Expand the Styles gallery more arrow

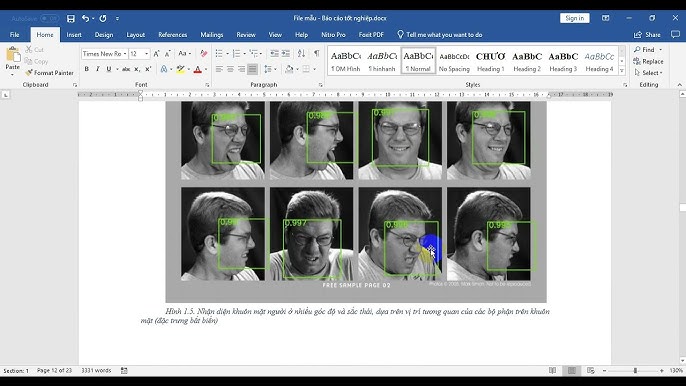coord(622,70)
